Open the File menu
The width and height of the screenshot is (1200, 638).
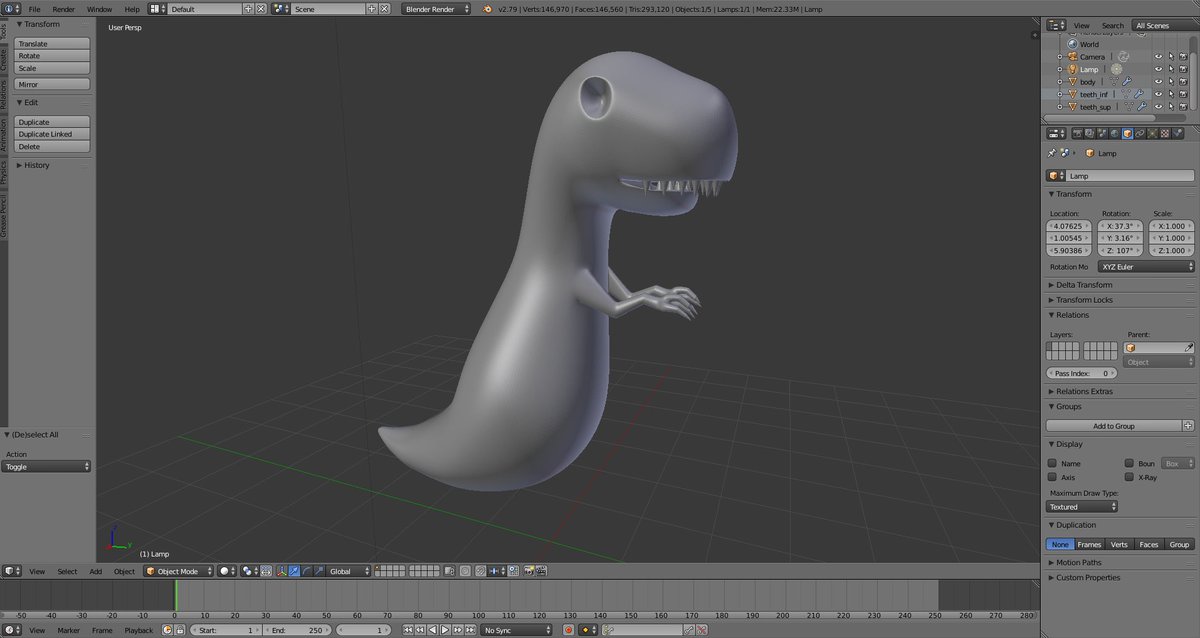click(34, 9)
